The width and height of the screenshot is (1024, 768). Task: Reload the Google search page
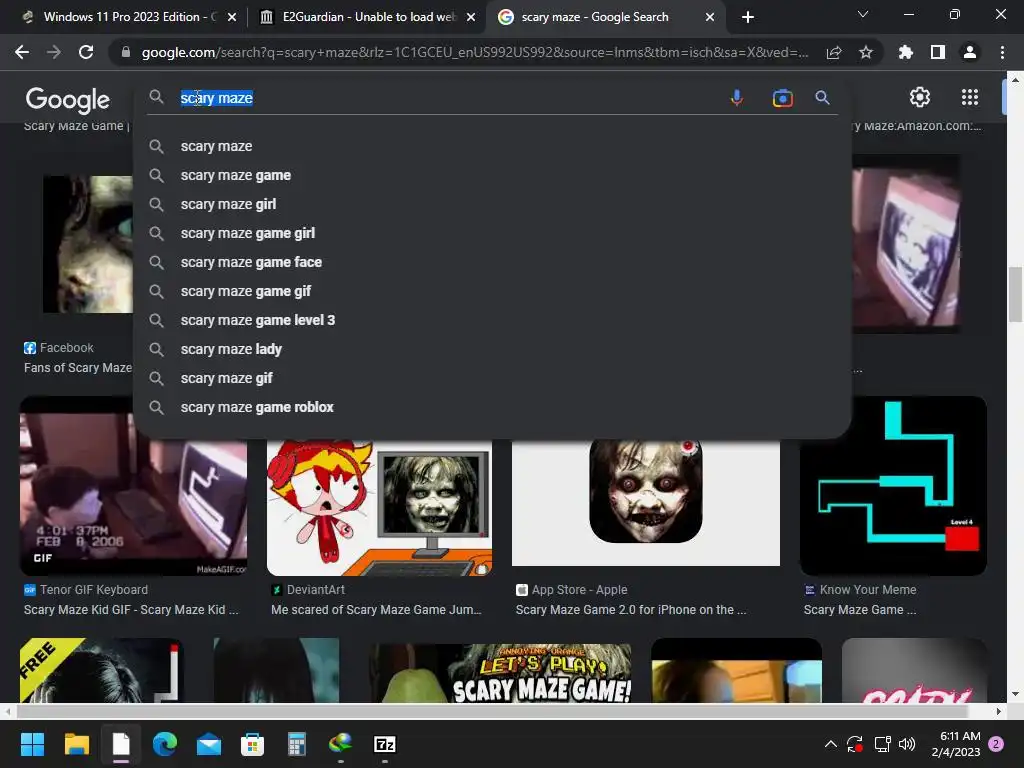tap(86, 52)
